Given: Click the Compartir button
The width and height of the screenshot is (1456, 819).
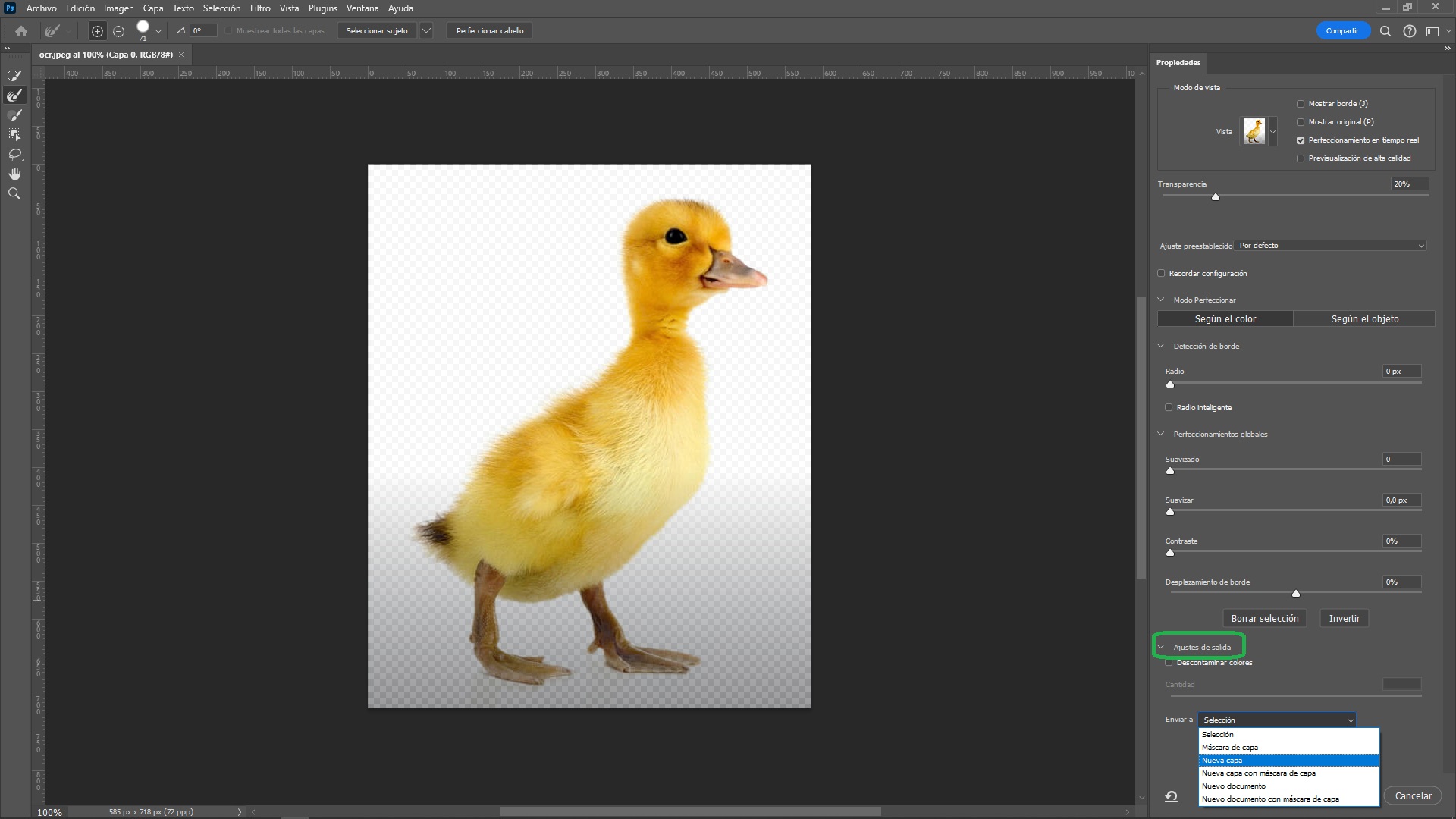Looking at the screenshot, I should 1342,31.
